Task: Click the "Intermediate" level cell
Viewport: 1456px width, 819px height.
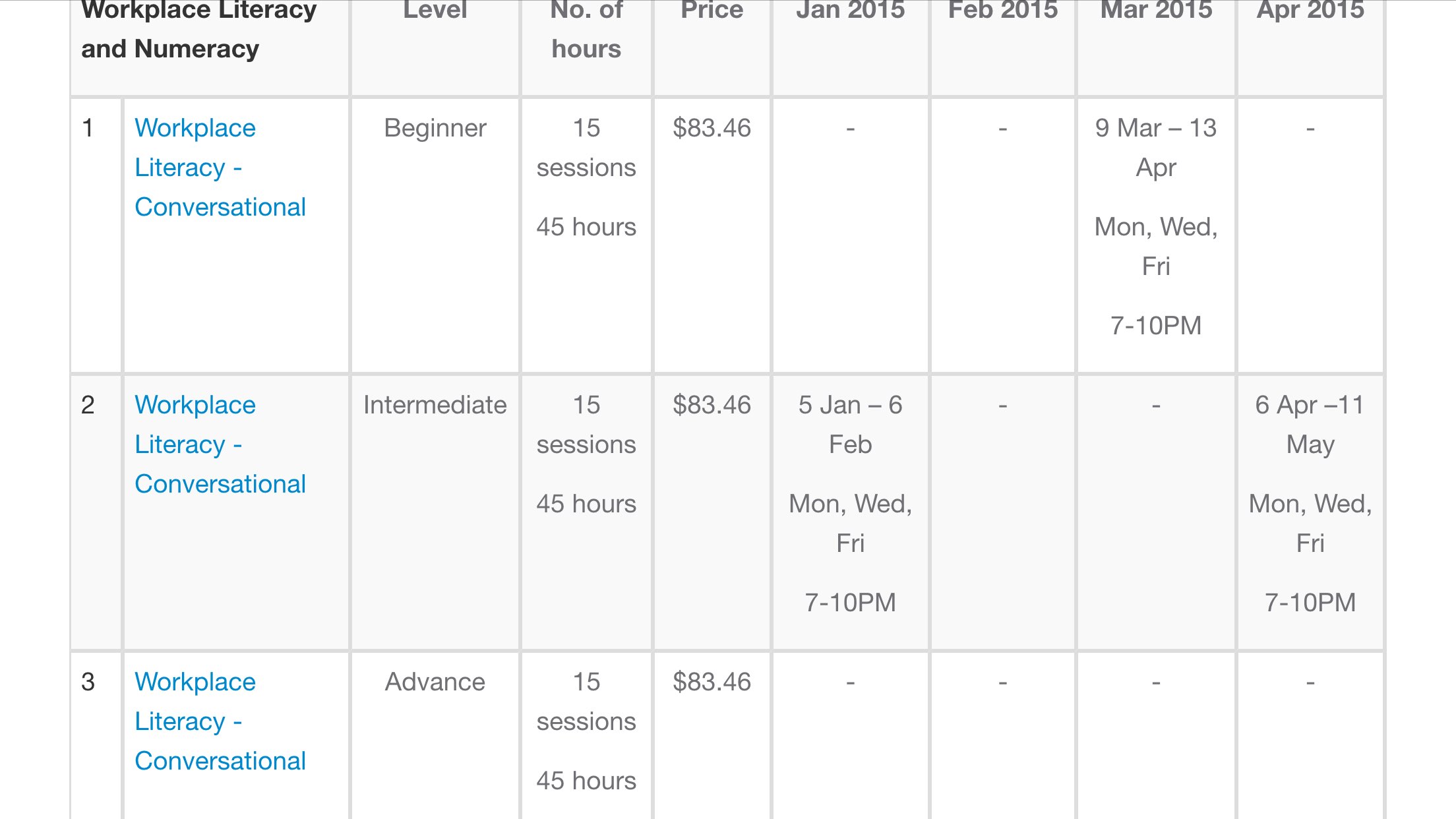Action: coord(435,405)
